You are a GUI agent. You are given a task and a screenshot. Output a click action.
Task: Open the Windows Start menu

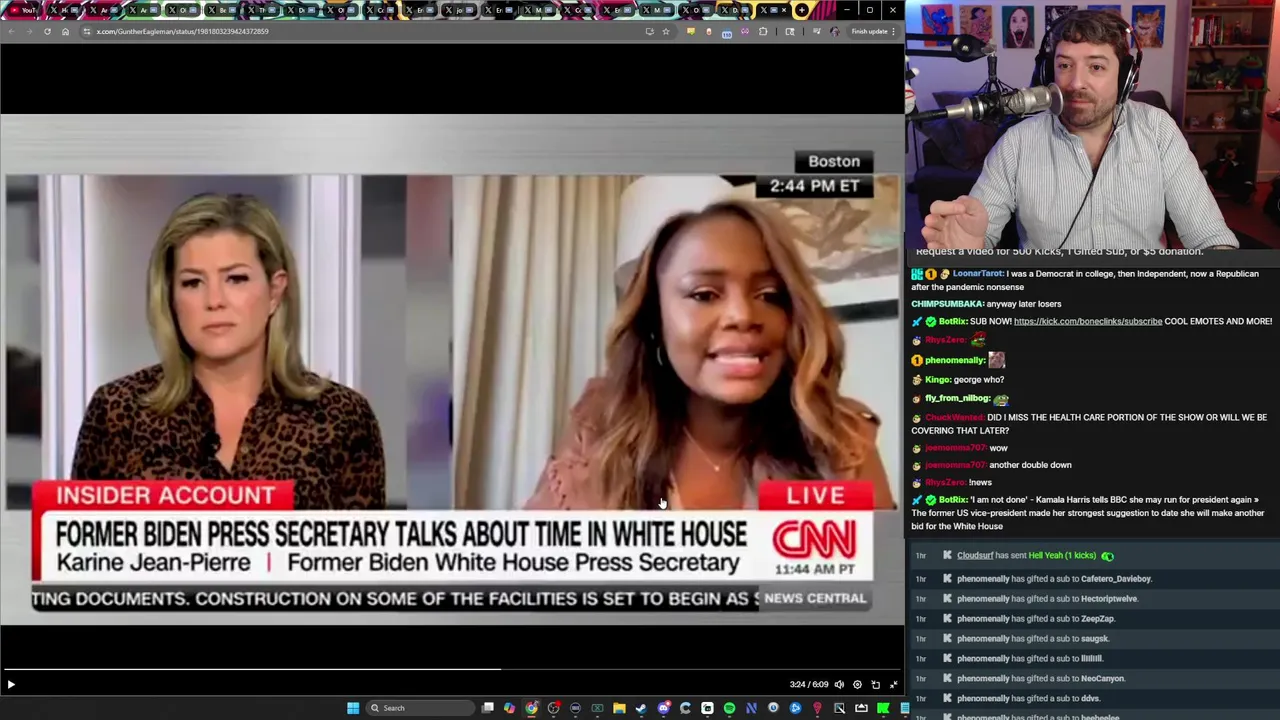(353, 708)
